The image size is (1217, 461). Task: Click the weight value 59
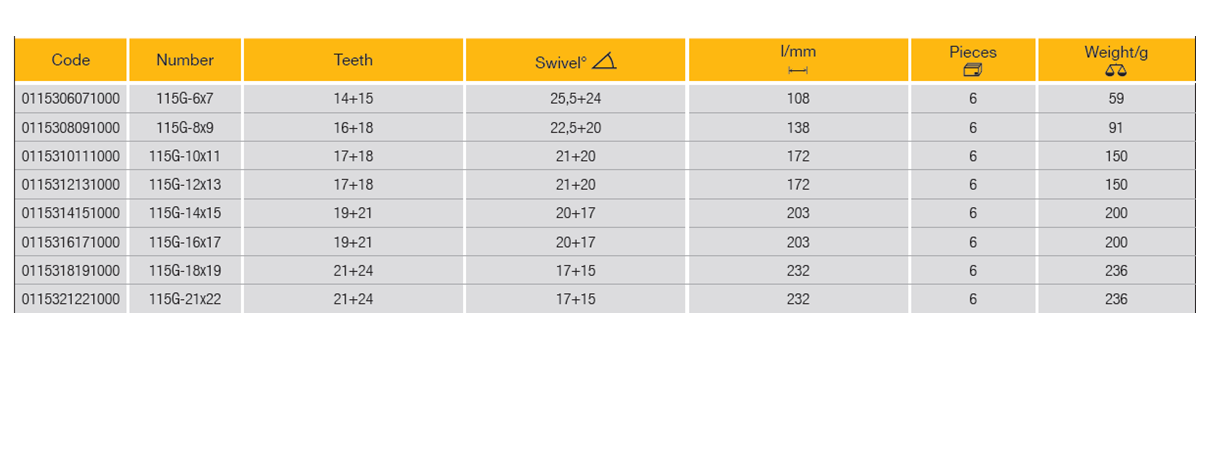[x=1116, y=99]
